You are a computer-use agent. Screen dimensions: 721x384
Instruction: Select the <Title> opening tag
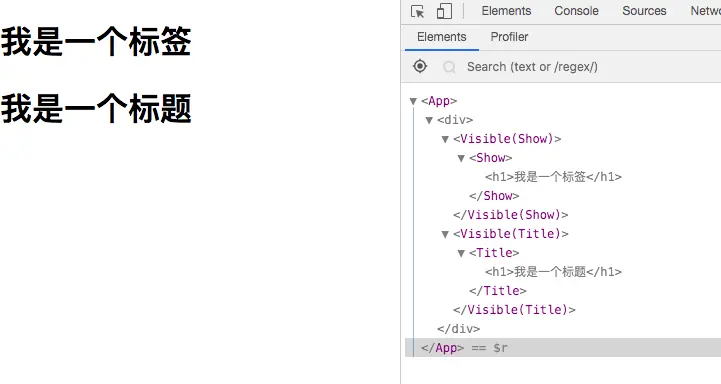494,252
